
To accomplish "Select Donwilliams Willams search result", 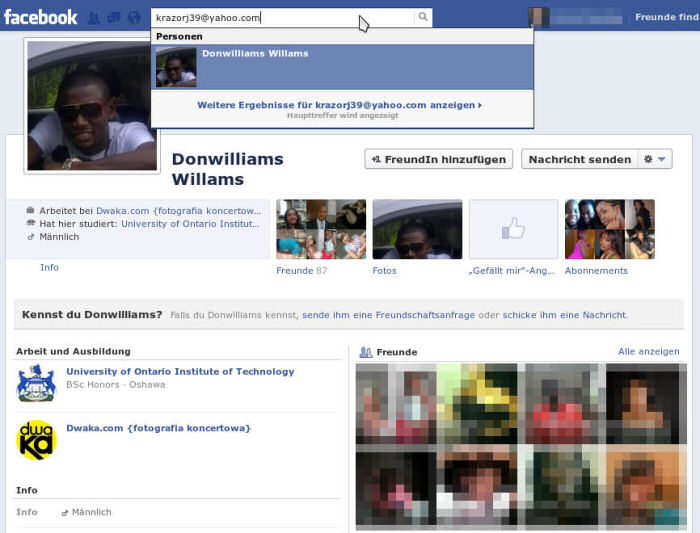I will click(x=342, y=67).
